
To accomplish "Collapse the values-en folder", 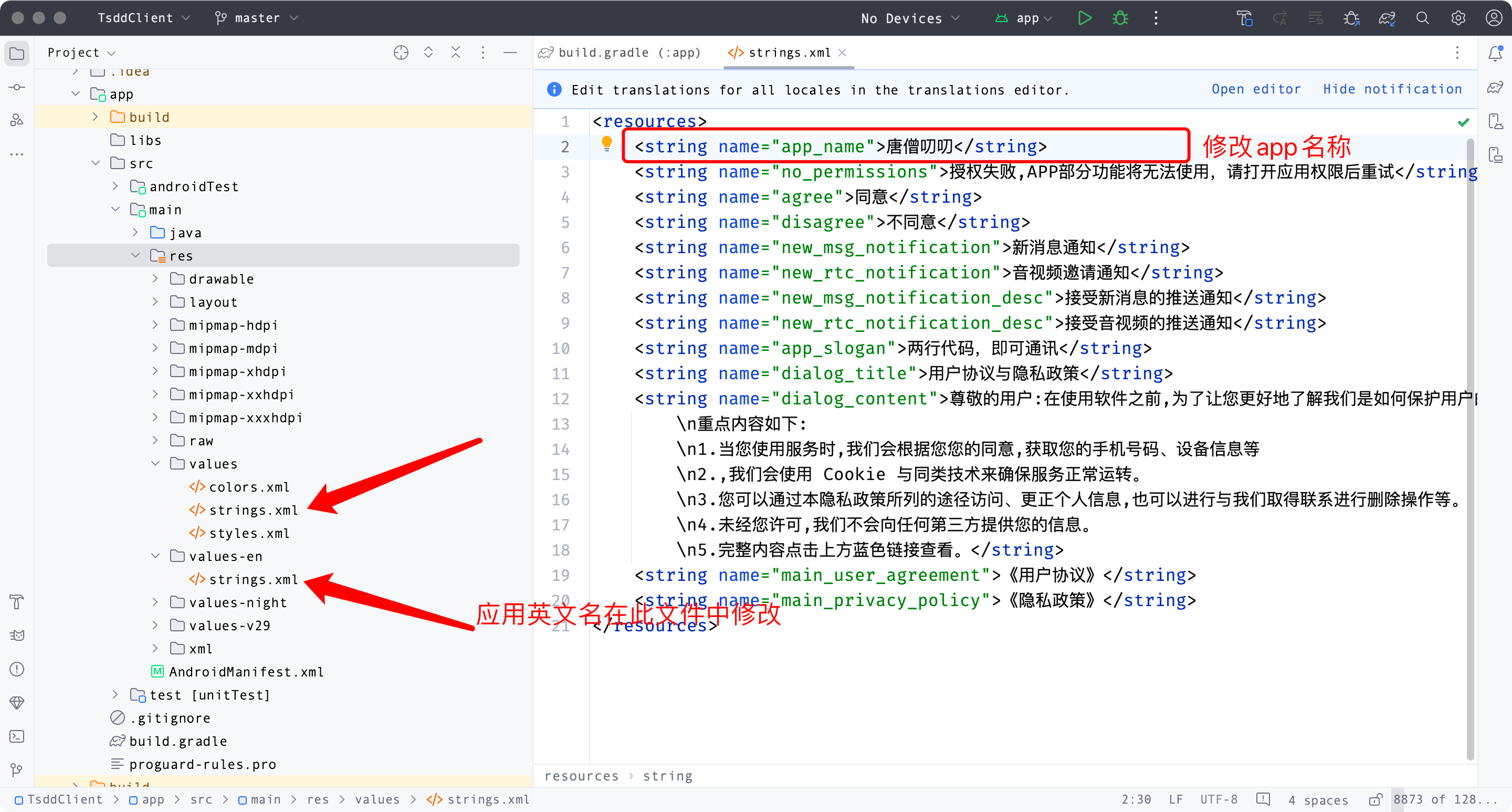I will click(x=155, y=555).
